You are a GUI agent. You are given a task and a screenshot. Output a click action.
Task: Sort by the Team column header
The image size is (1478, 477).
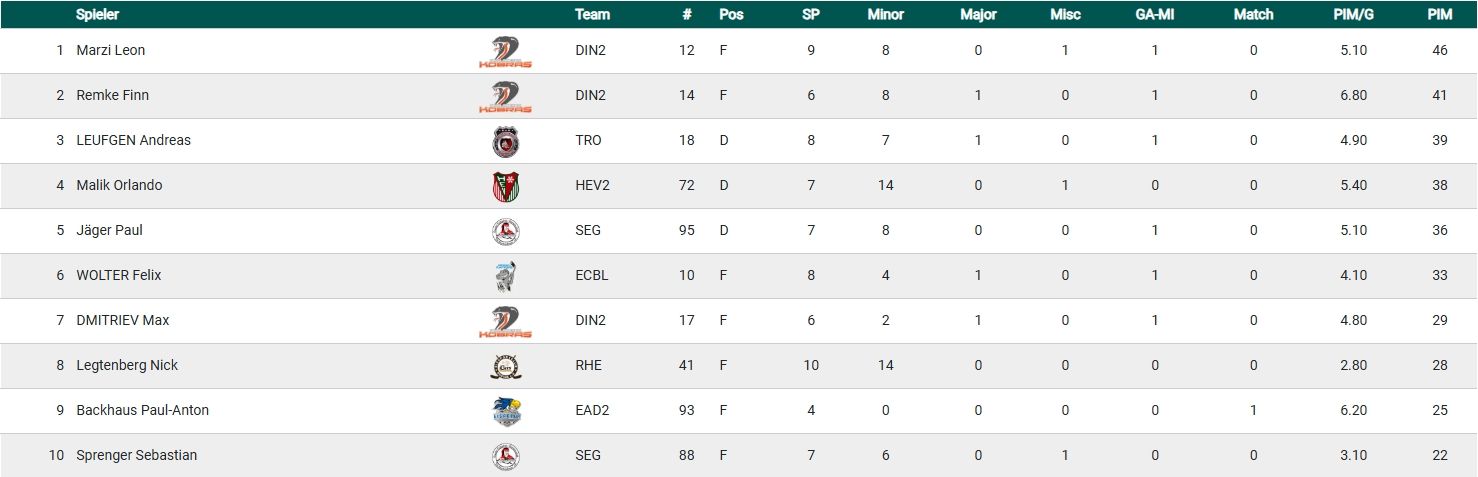pyautogui.click(x=592, y=14)
